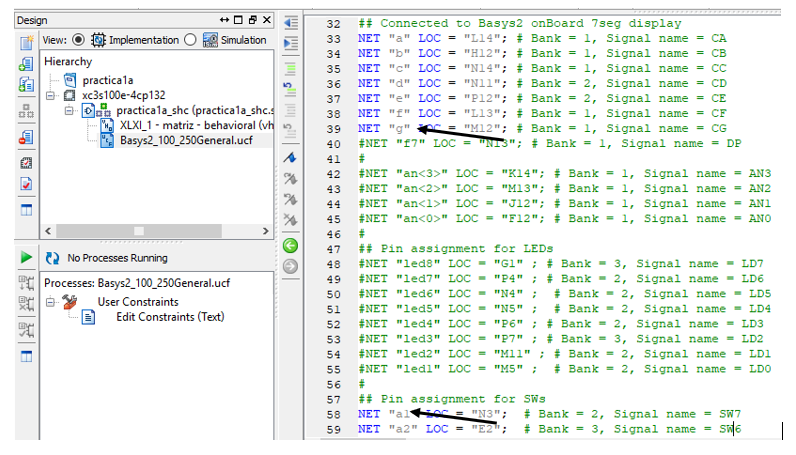The height and width of the screenshot is (455, 796).
Task: Click the comment '## Pin assignment for LEDs'
Action: [456, 249]
